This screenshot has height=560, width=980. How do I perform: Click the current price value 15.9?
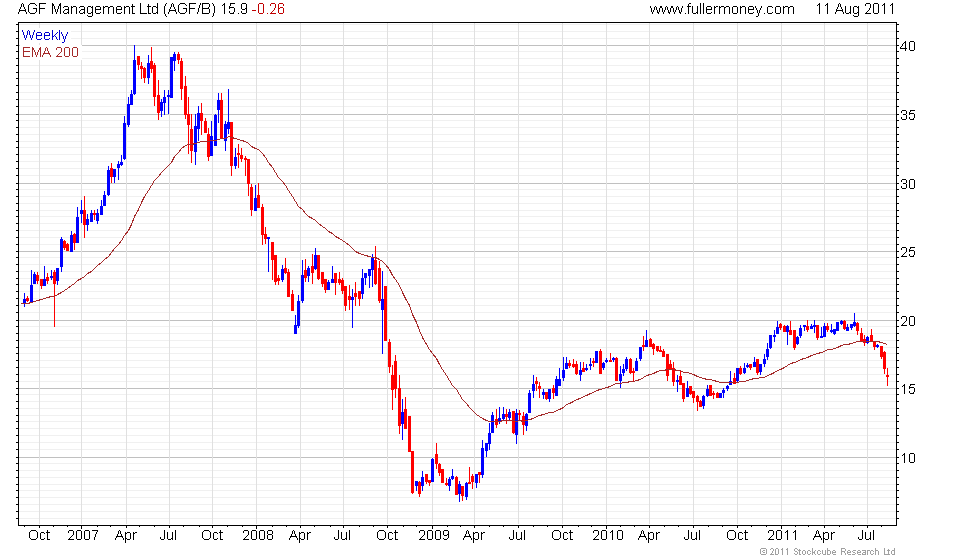click(x=234, y=9)
